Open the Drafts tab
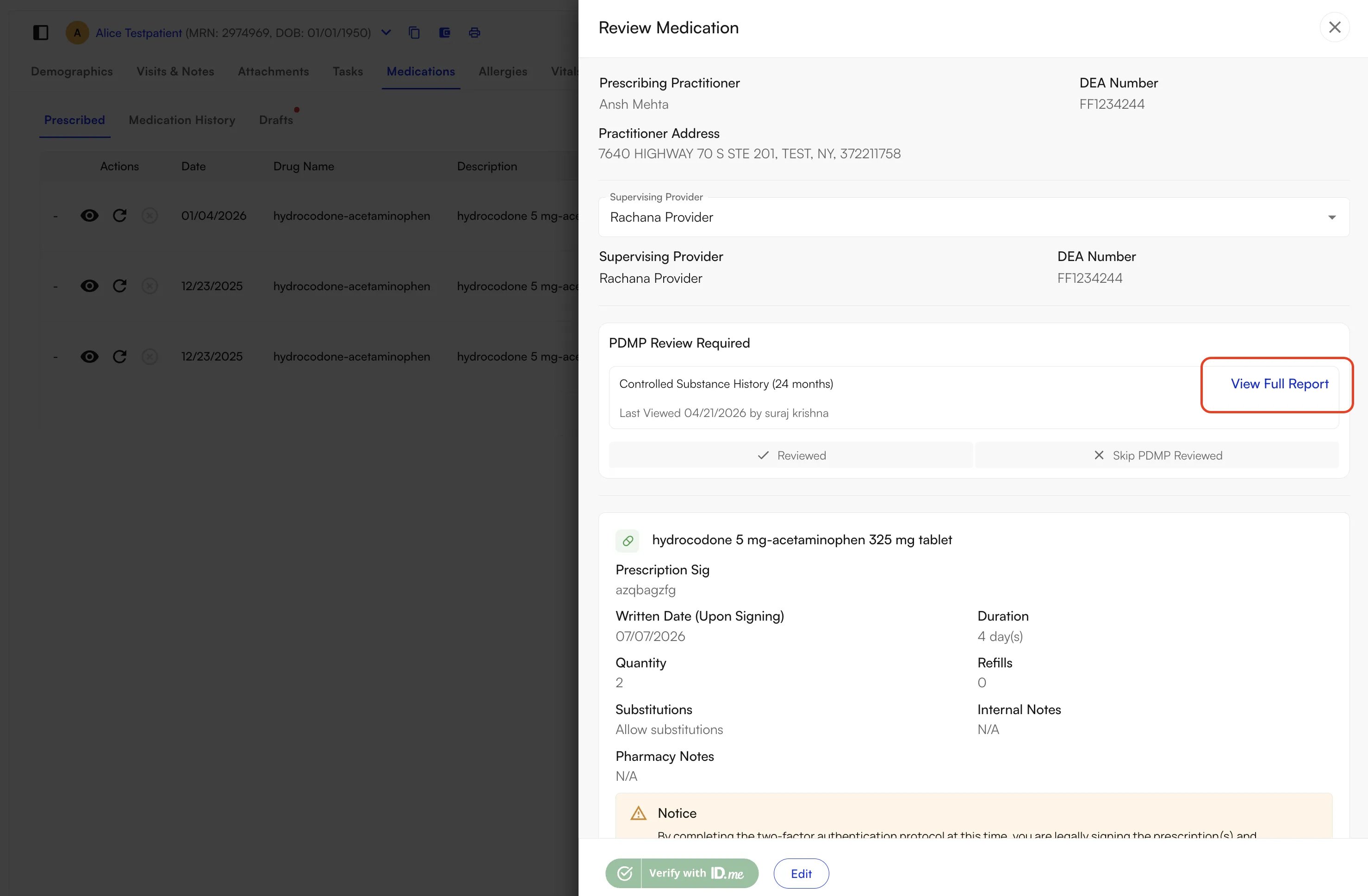Screen dimensions: 1368x896 pyautogui.click(x=276, y=120)
